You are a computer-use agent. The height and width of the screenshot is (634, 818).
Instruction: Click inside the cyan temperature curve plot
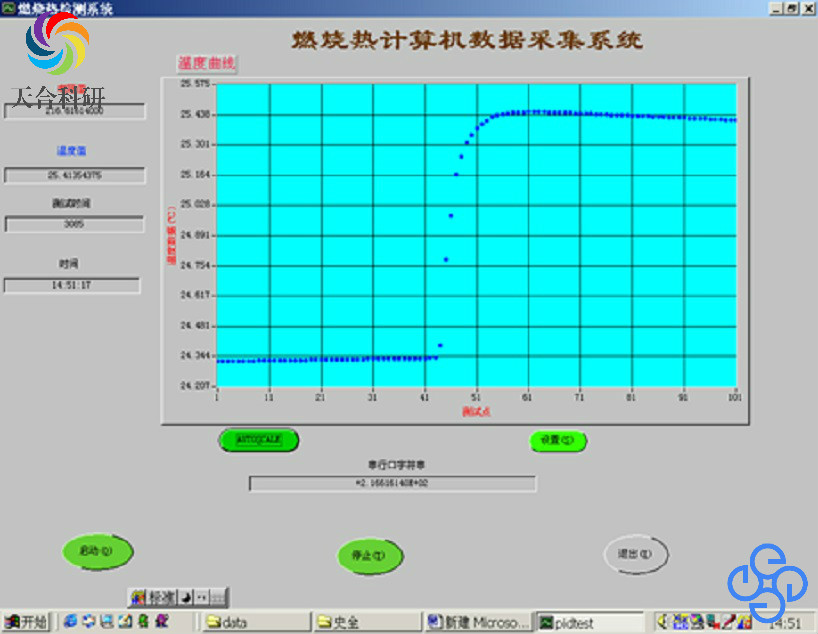[x=476, y=235]
